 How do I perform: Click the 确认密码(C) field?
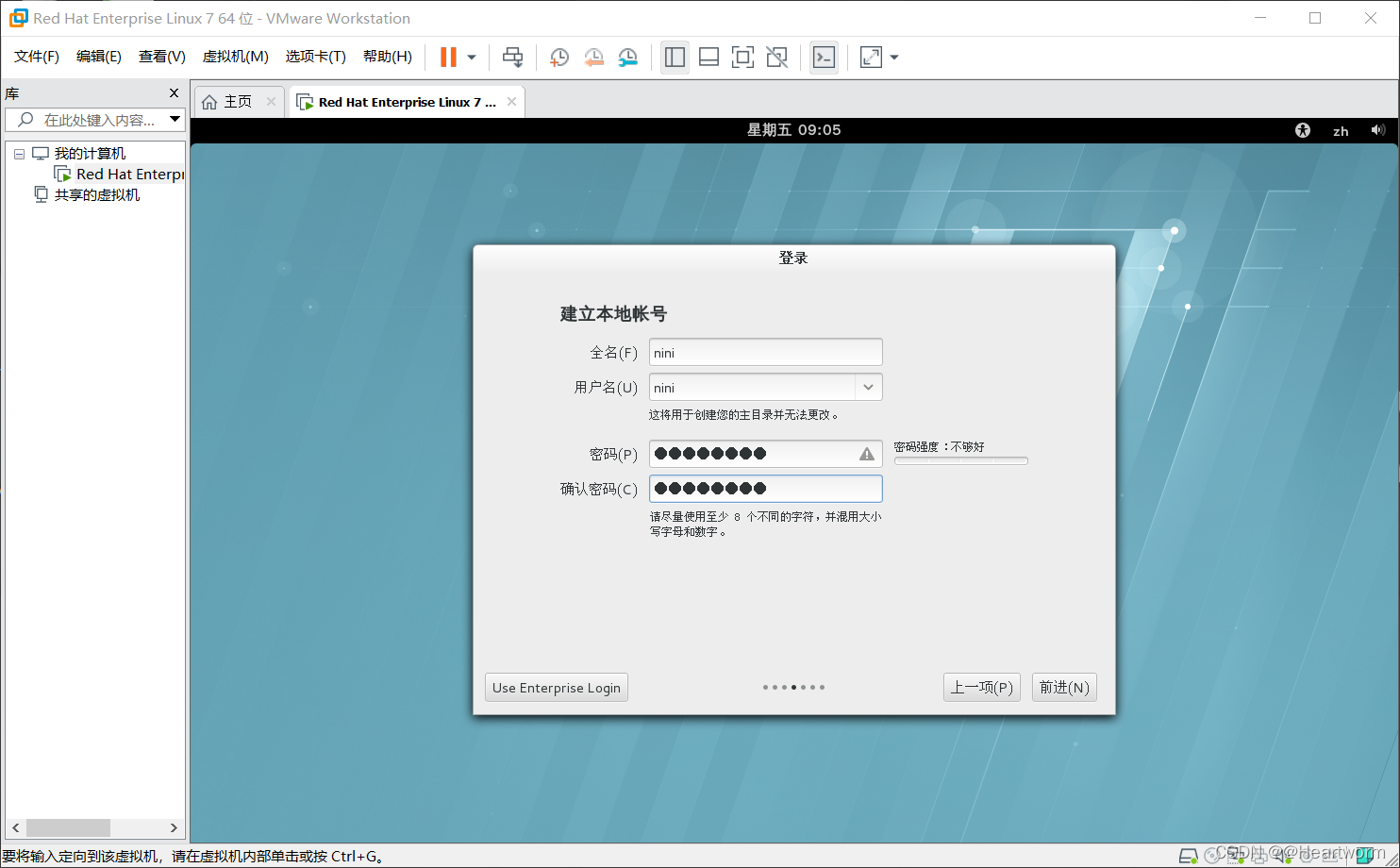[x=766, y=489]
